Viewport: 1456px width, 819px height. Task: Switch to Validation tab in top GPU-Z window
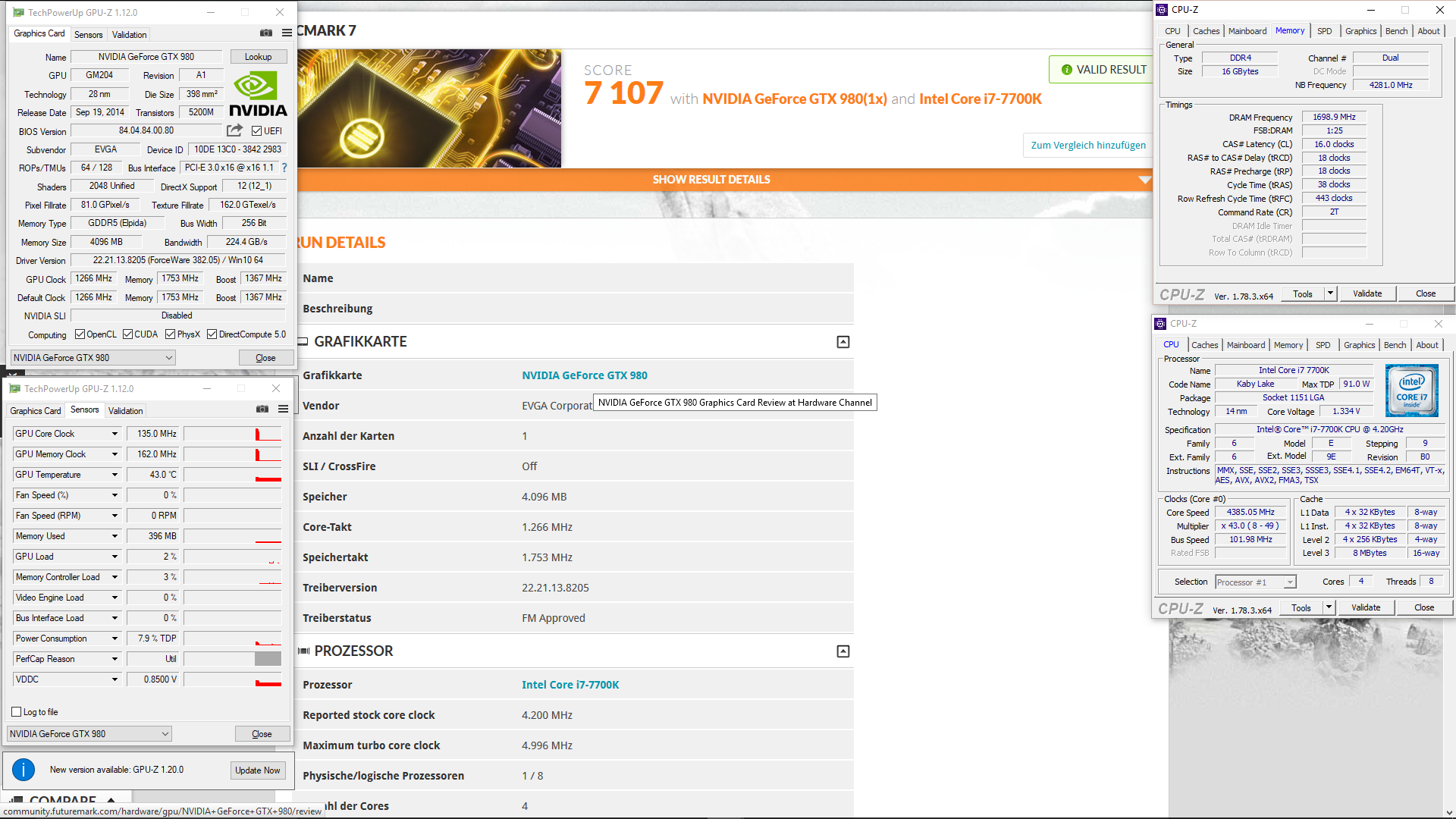[x=129, y=35]
